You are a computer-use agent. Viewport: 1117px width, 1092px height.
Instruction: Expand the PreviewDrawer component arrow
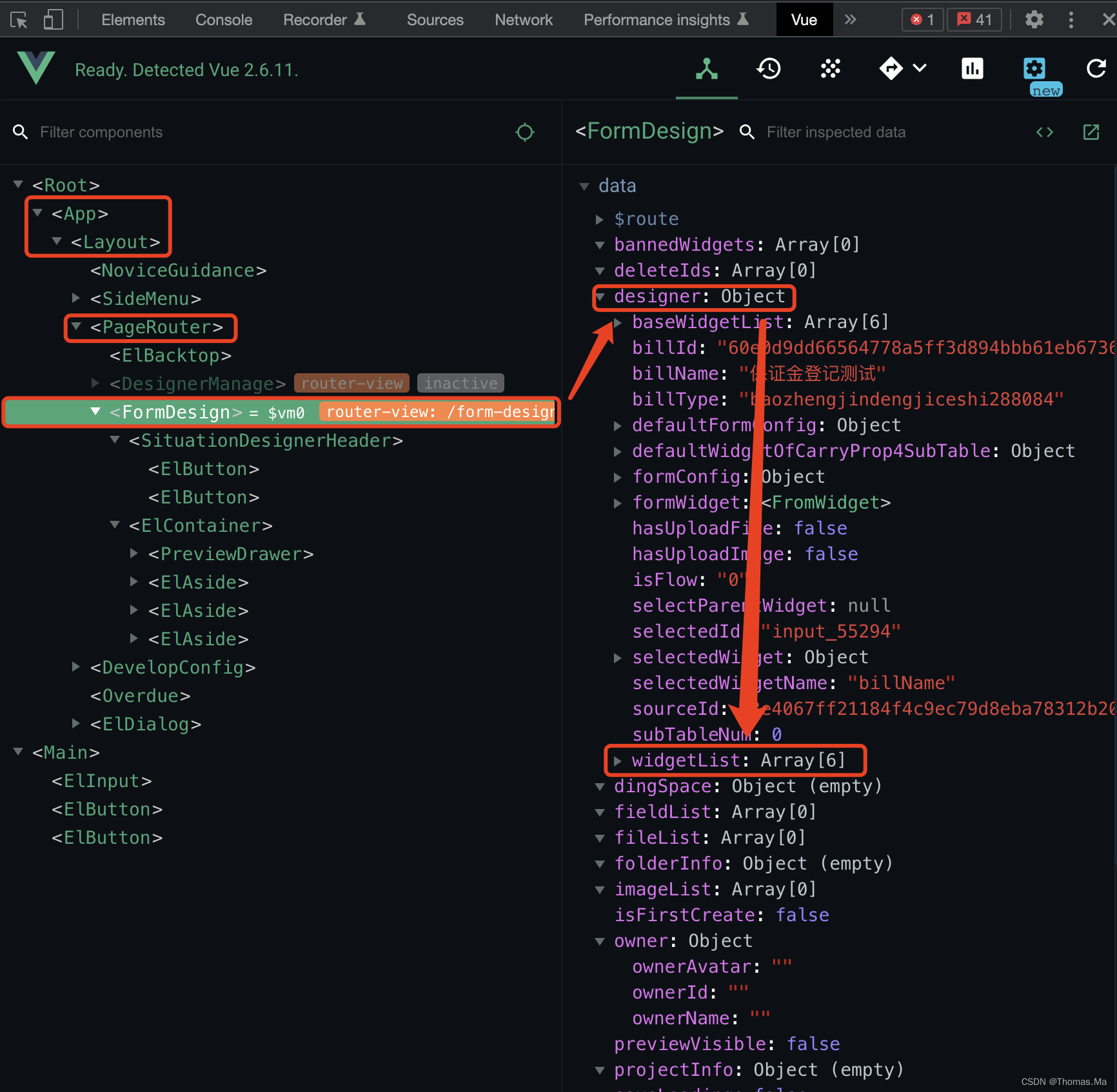click(x=134, y=554)
